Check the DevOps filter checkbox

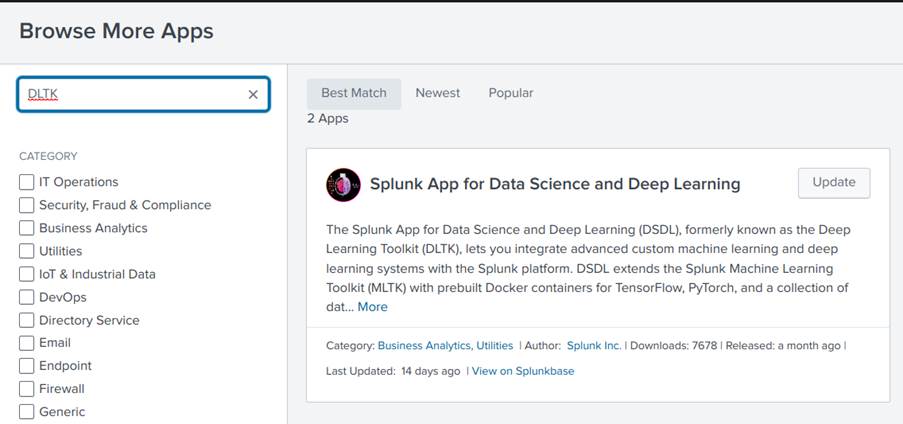pos(27,297)
